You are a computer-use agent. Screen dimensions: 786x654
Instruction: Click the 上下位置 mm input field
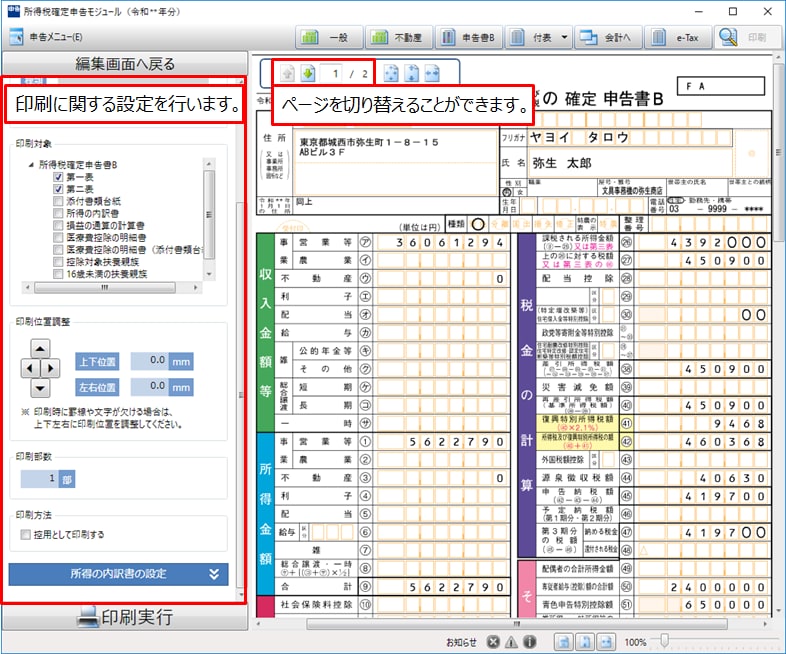(x=150, y=359)
